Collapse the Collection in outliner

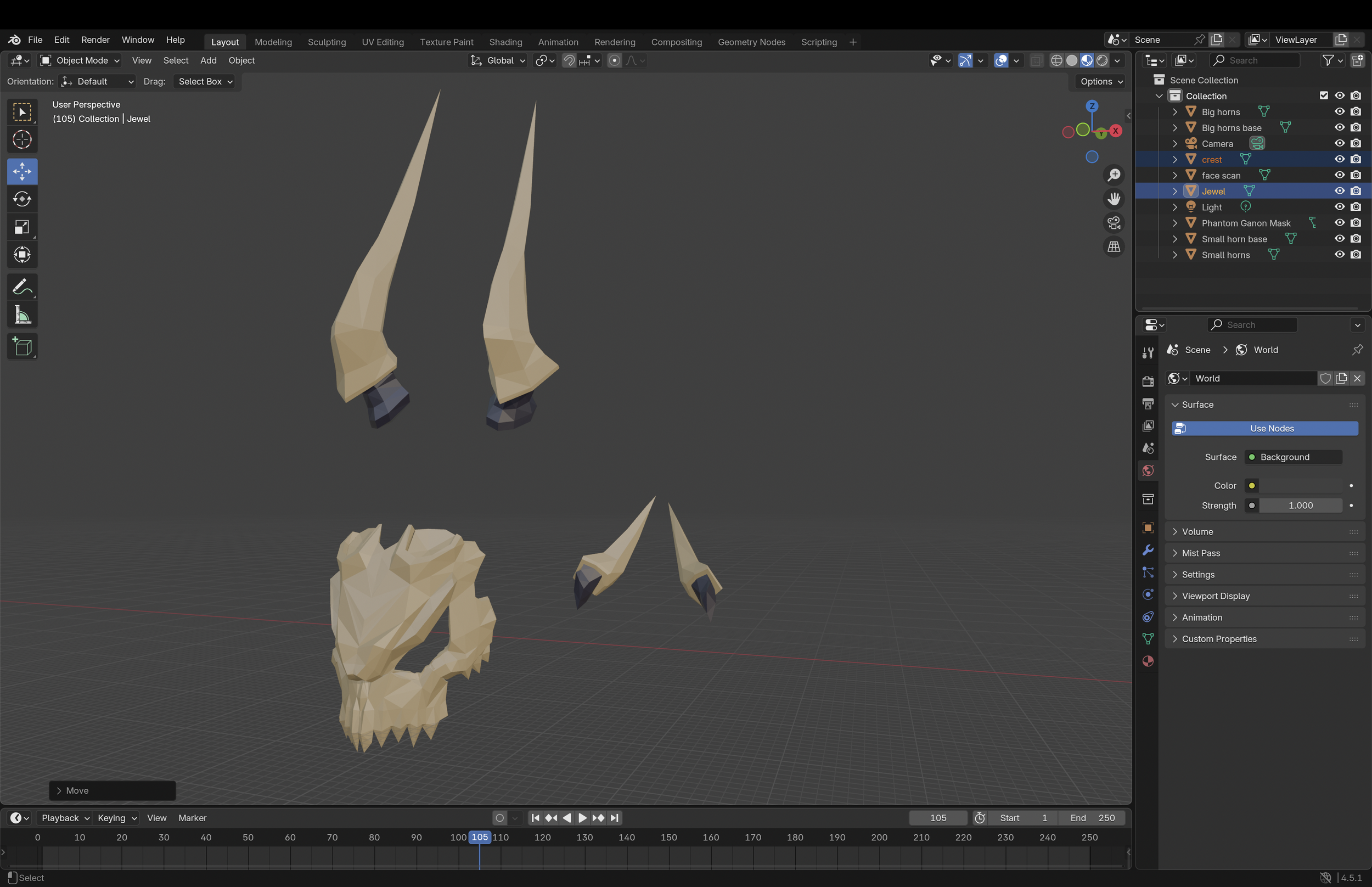(1159, 96)
